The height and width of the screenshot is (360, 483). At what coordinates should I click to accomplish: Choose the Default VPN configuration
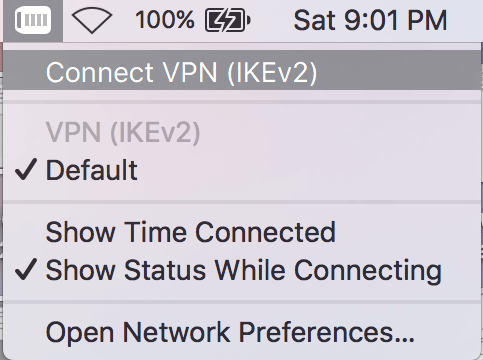click(243, 170)
